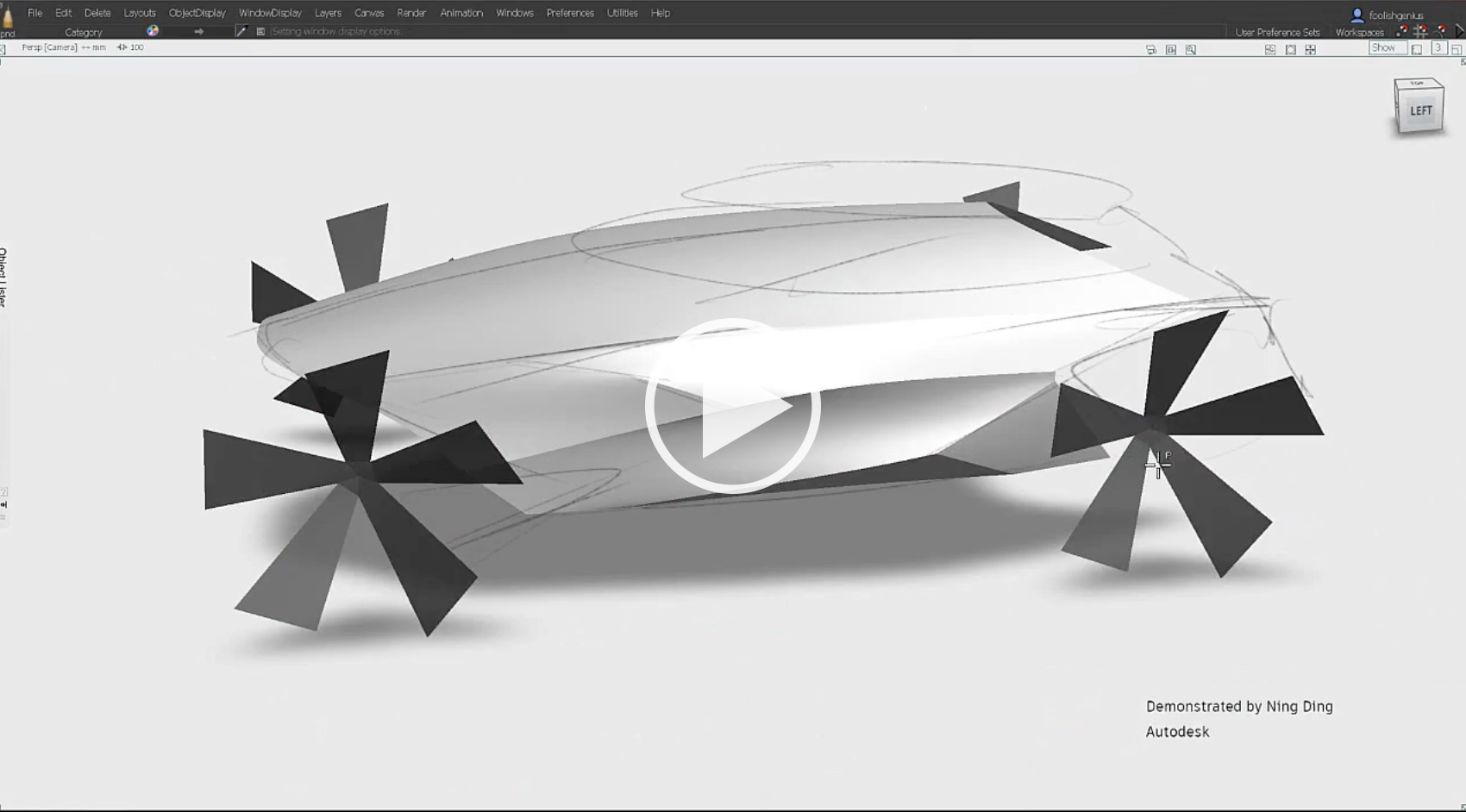The height and width of the screenshot is (812, 1466).
Task: Open the WindowDisplay menu
Action: [270, 13]
